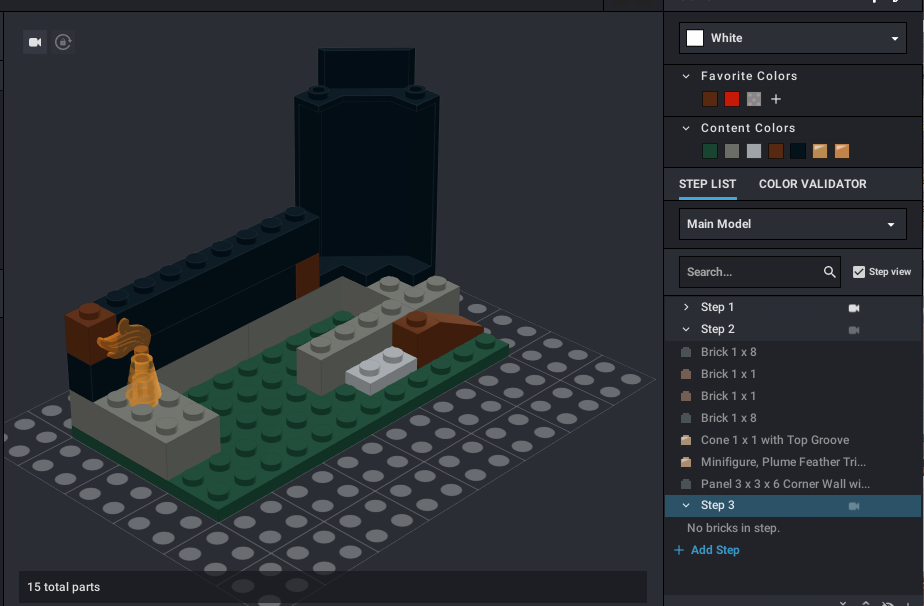Select Minifigure, Plume Feather part row
The width and height of the screenshot is (924, 606).
click(x=793, y=462)
